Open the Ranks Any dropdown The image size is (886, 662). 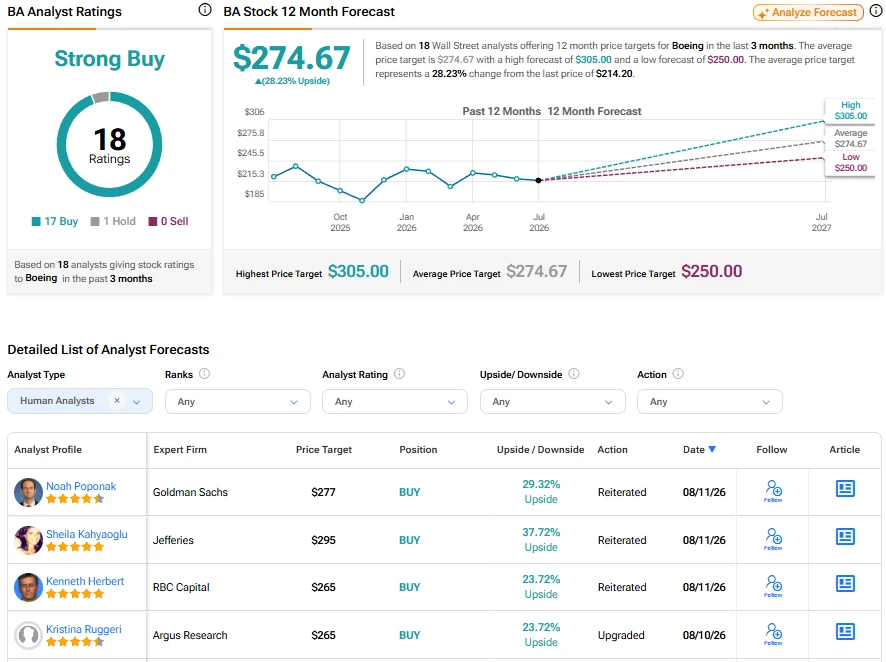pos(237,402)
